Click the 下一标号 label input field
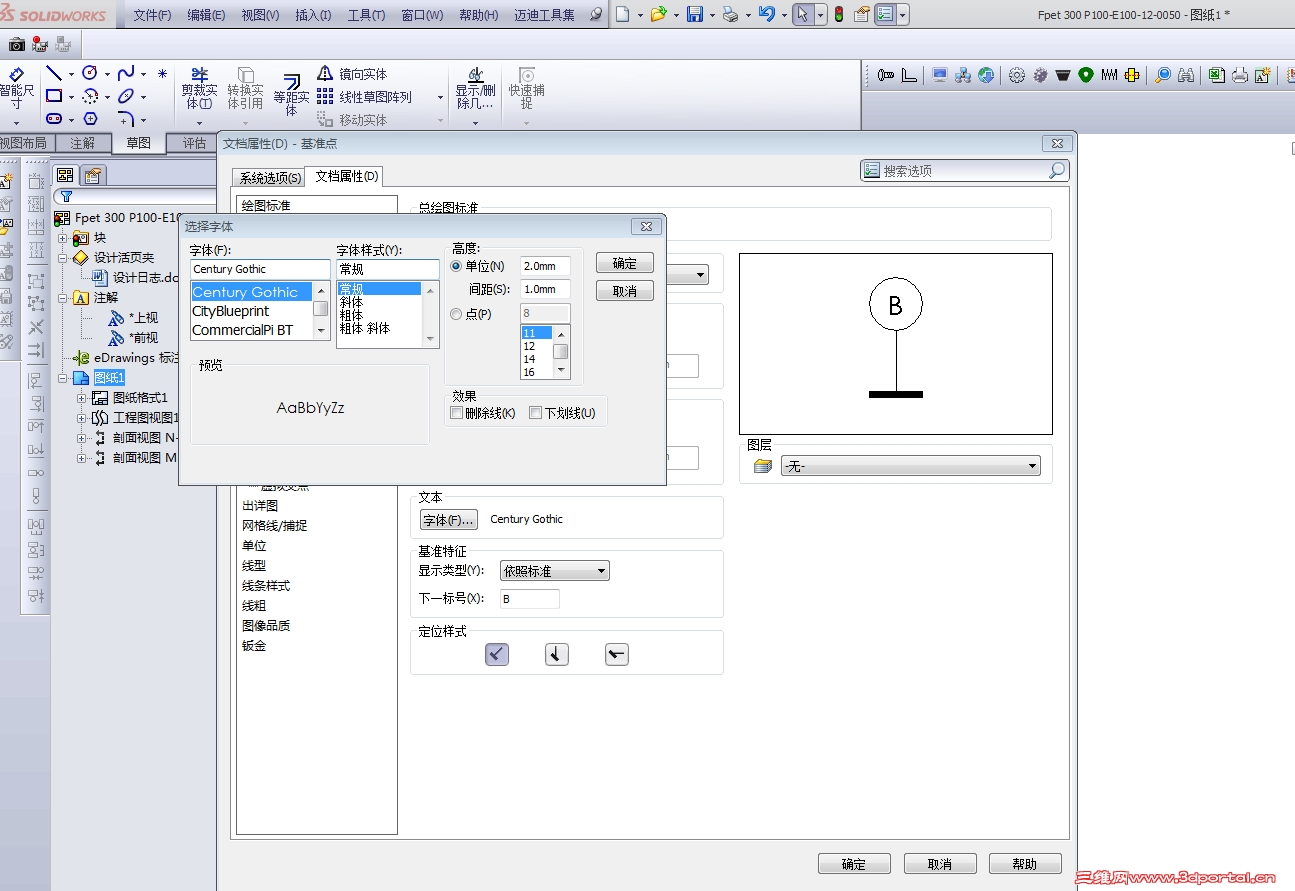Viewport: 1295px width, 891px height. (x=529, y=599)
